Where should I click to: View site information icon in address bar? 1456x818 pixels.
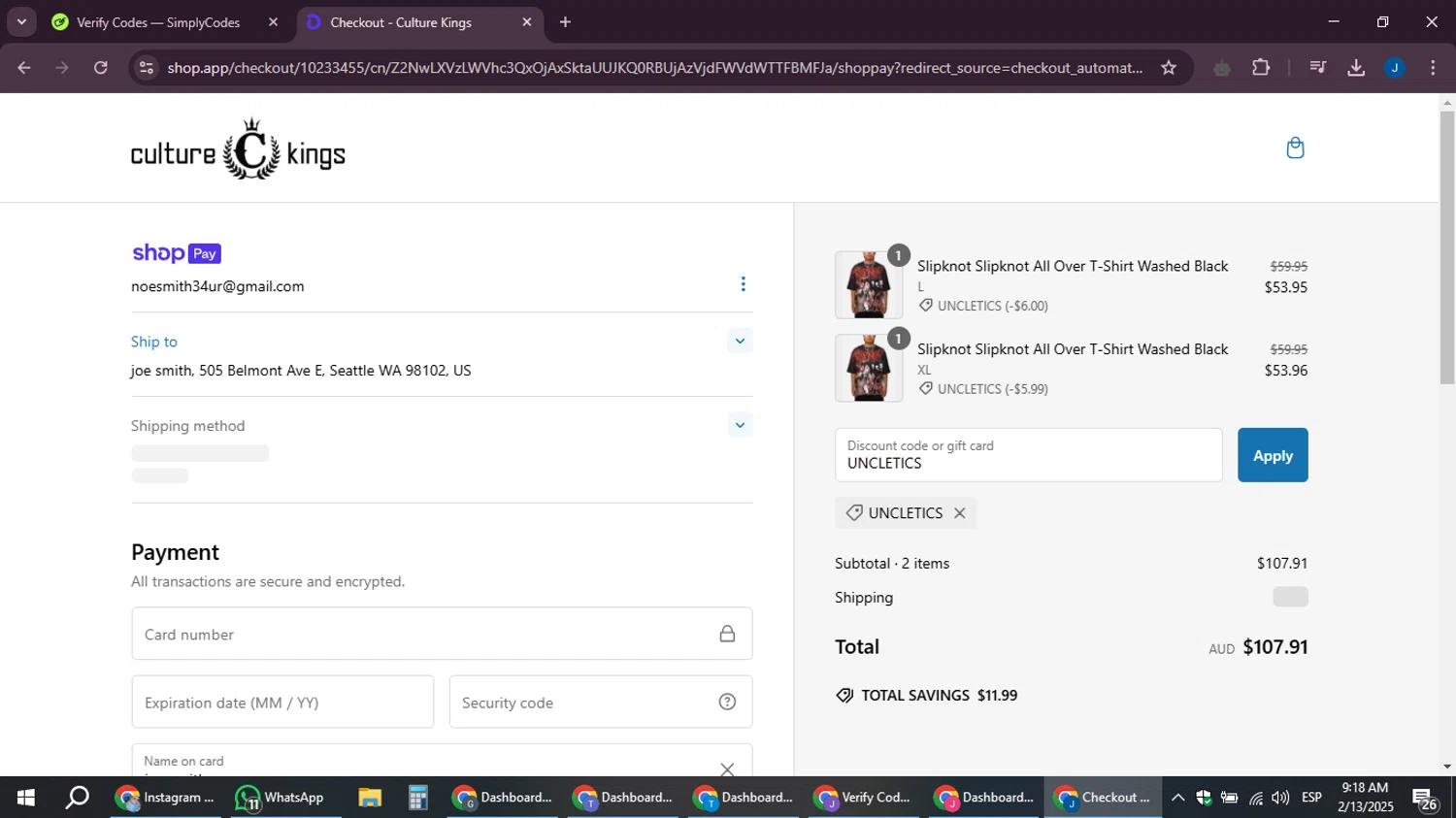(x=147, y=68)
